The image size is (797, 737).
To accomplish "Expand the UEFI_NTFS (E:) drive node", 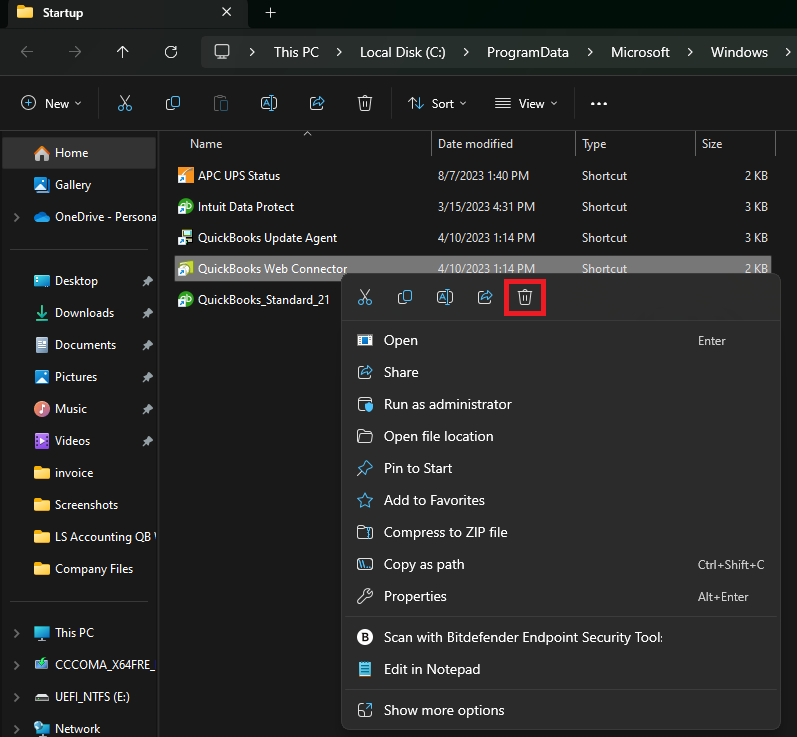I will 17,697.
